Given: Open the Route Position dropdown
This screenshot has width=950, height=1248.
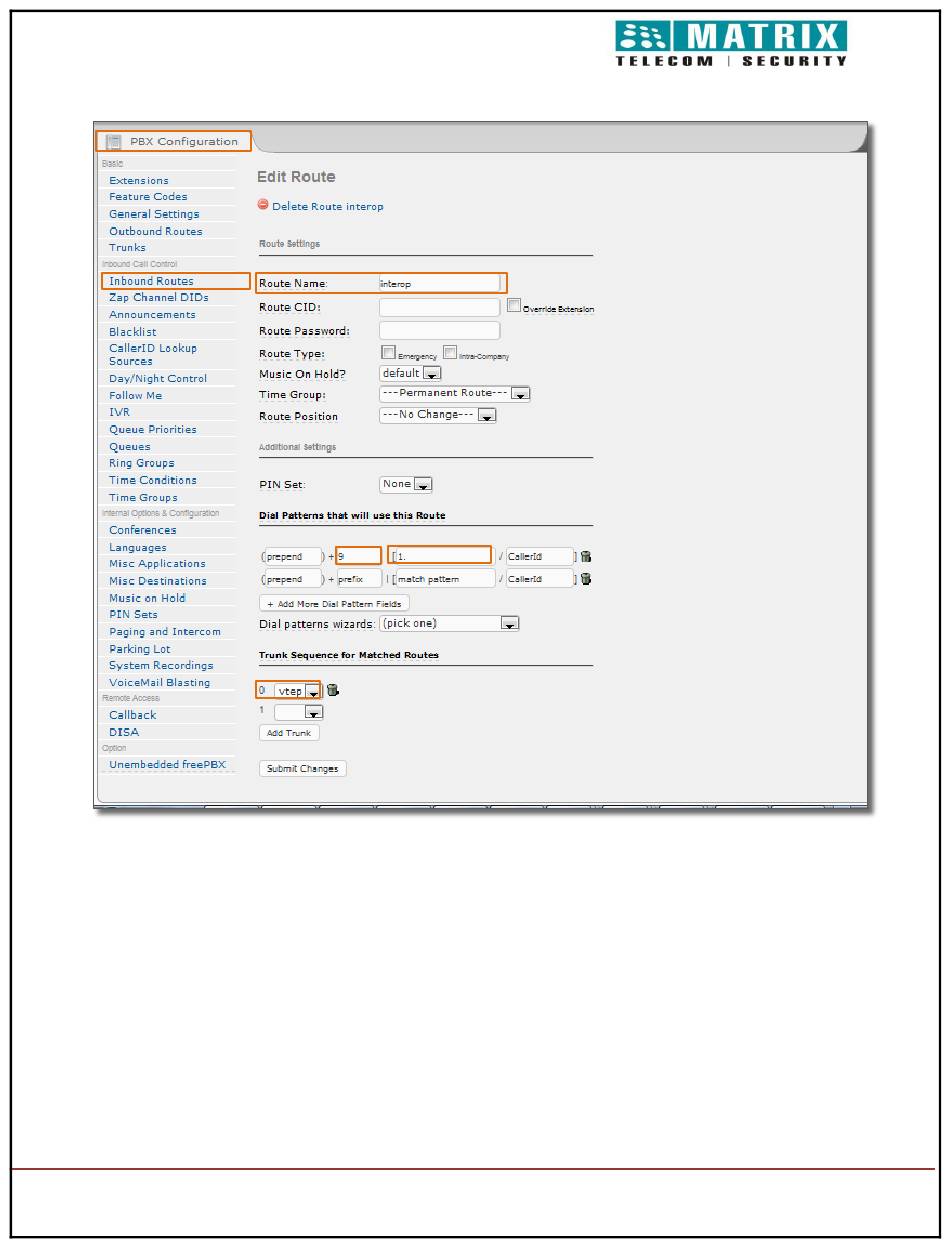Looking at the screenshot, I should [x=438, y=415].
